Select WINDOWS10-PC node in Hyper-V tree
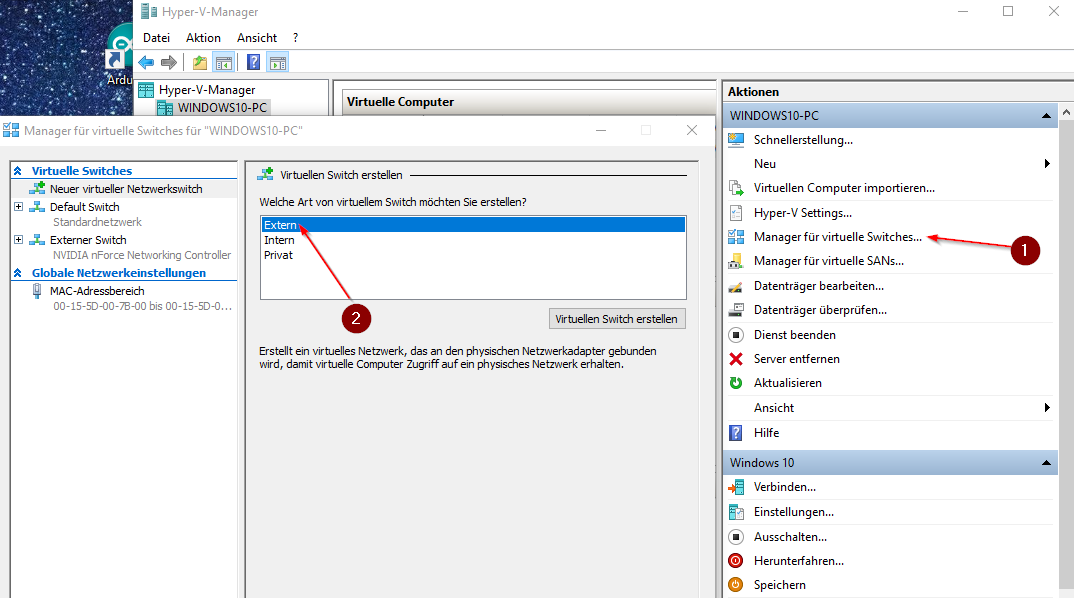 pos(222,108)
